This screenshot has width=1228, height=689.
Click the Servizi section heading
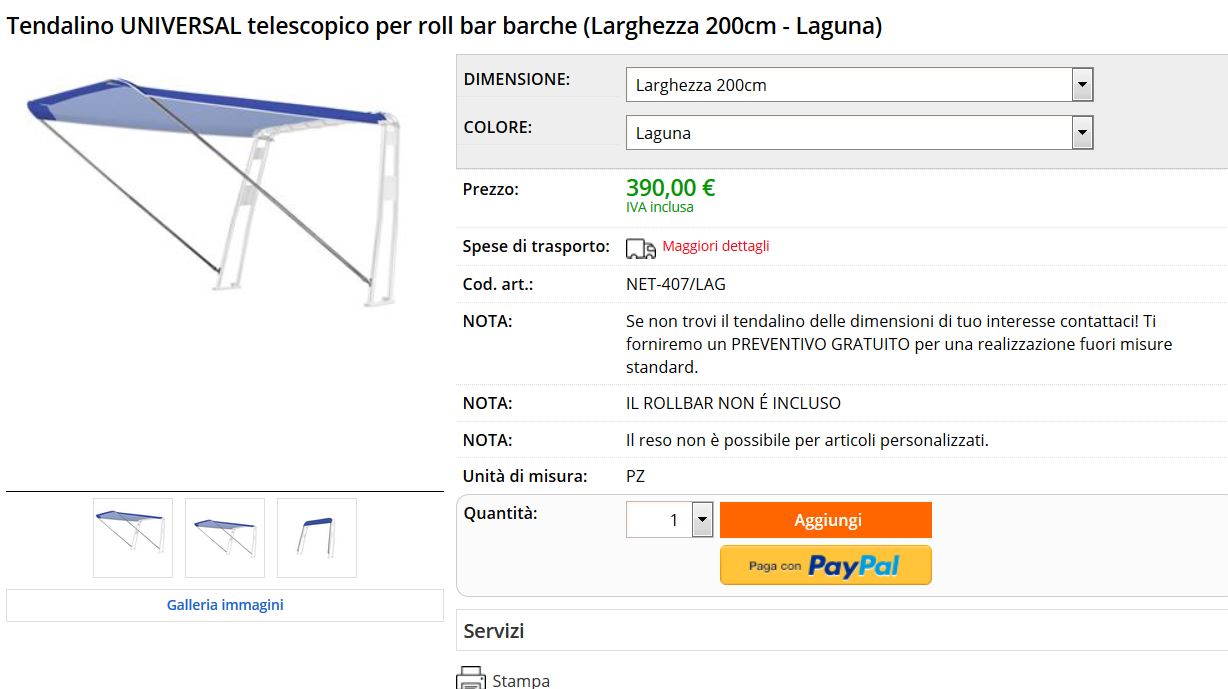tap(494, 631)
